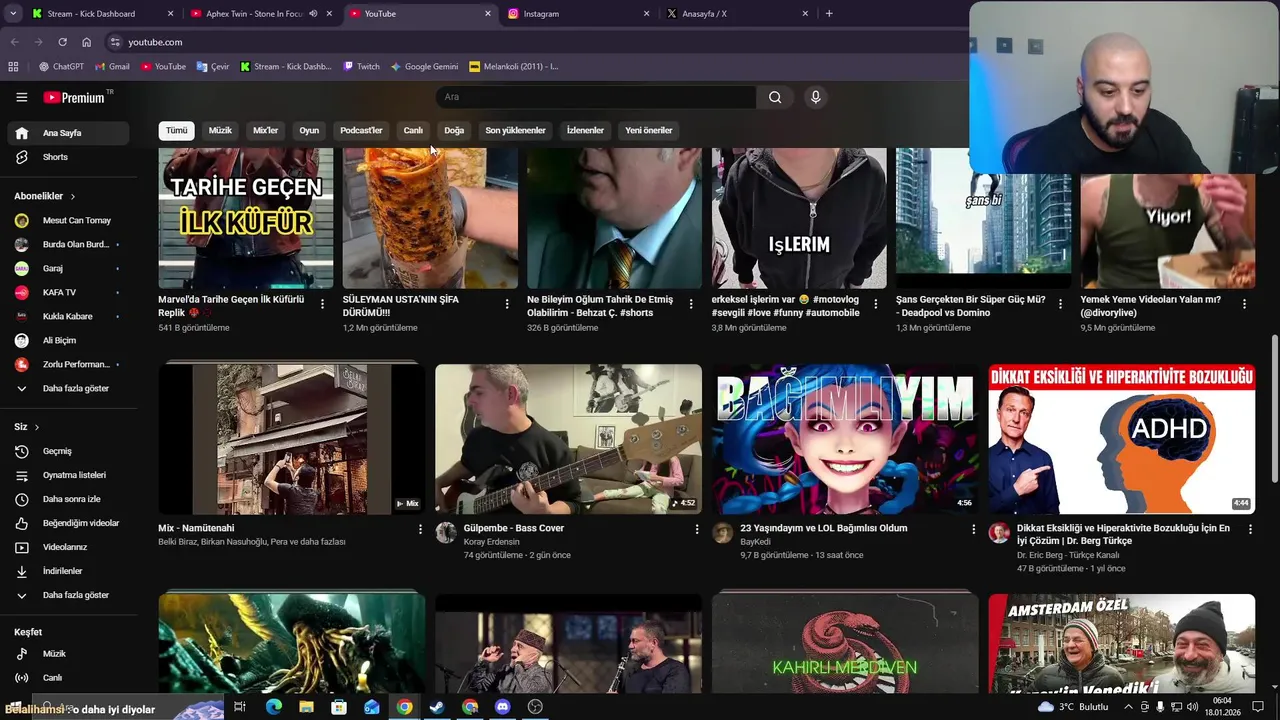
Task: Open options menu for Ne Bileyim Oğlum short
Action: (x=691, y=304)
